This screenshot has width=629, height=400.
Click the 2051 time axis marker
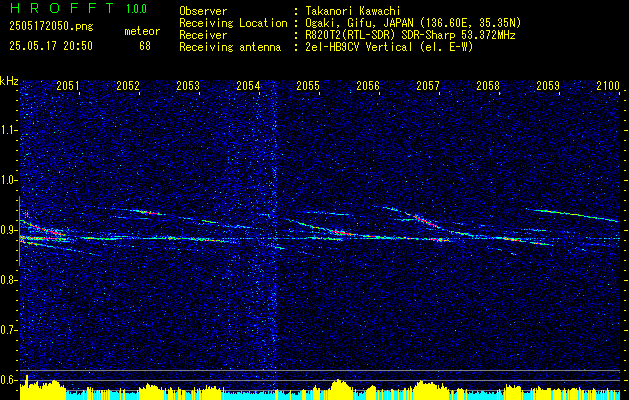(x=68, y=85)
